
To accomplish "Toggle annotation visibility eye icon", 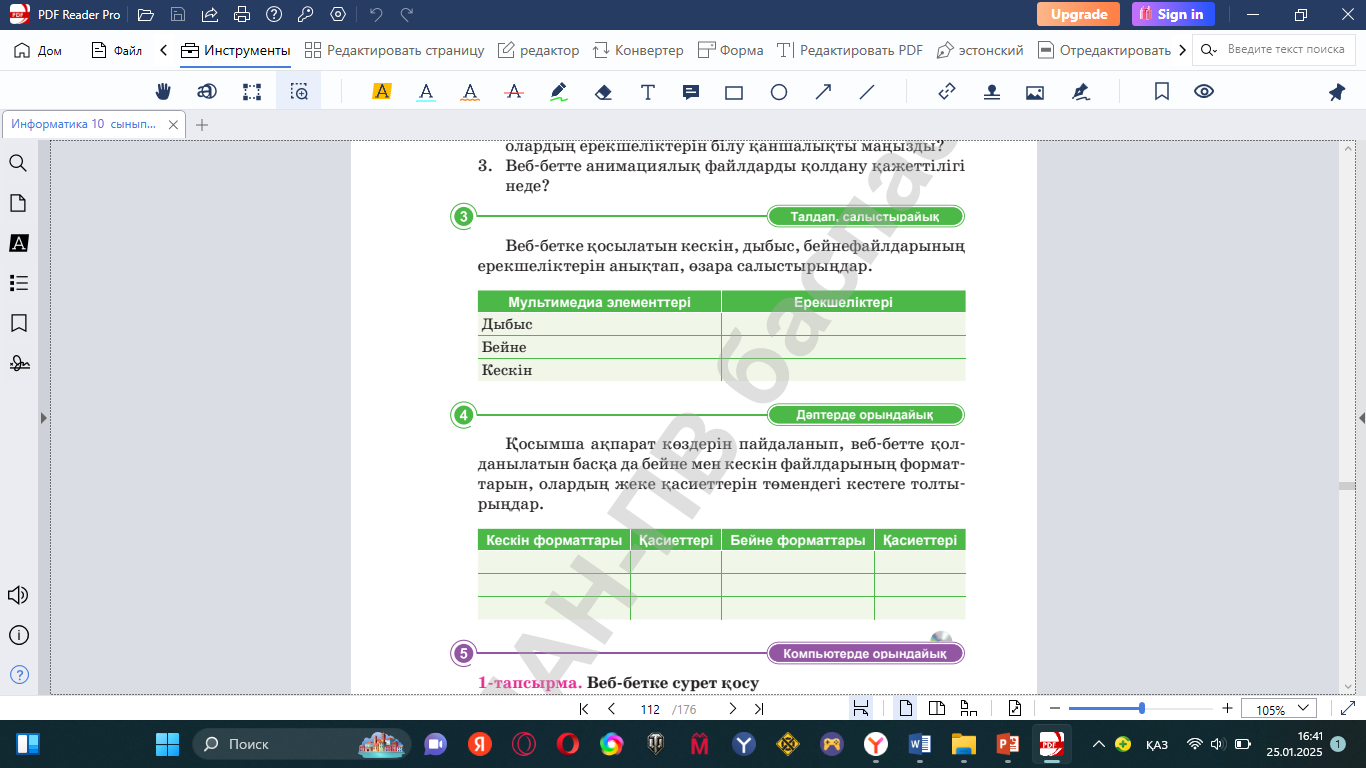I will tap(1204, 92).
